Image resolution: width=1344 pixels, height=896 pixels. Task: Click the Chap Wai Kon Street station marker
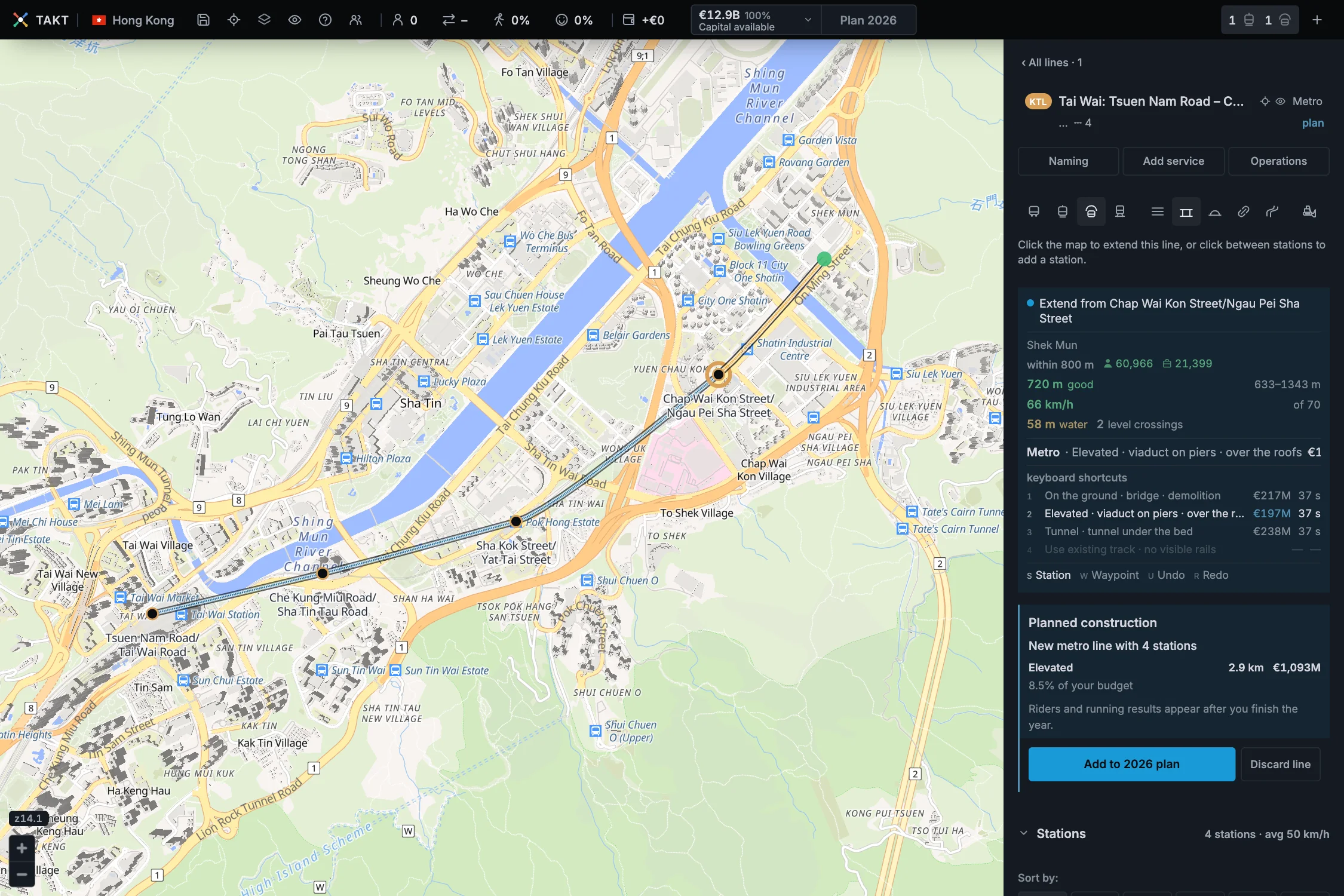[719, 375]
